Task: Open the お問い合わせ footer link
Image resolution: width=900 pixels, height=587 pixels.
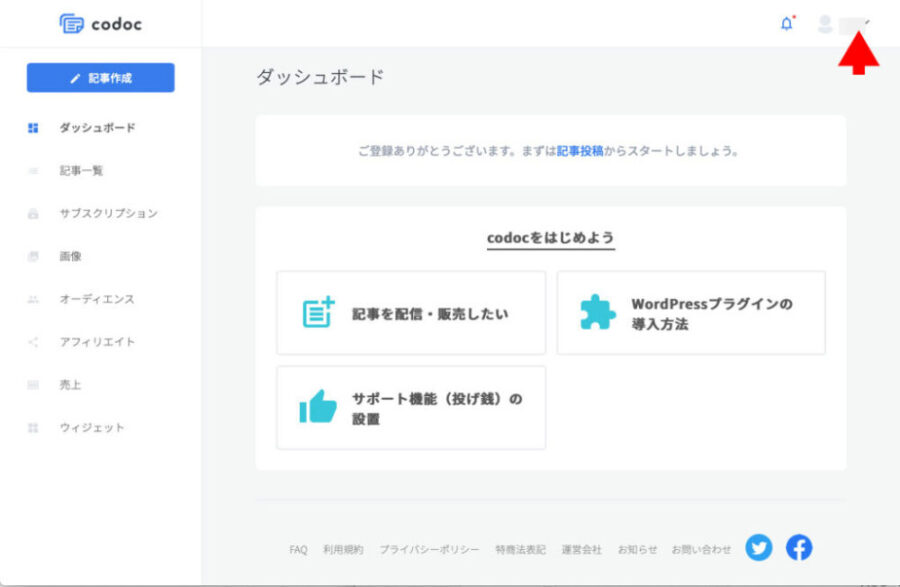Action: click(701, 550)
